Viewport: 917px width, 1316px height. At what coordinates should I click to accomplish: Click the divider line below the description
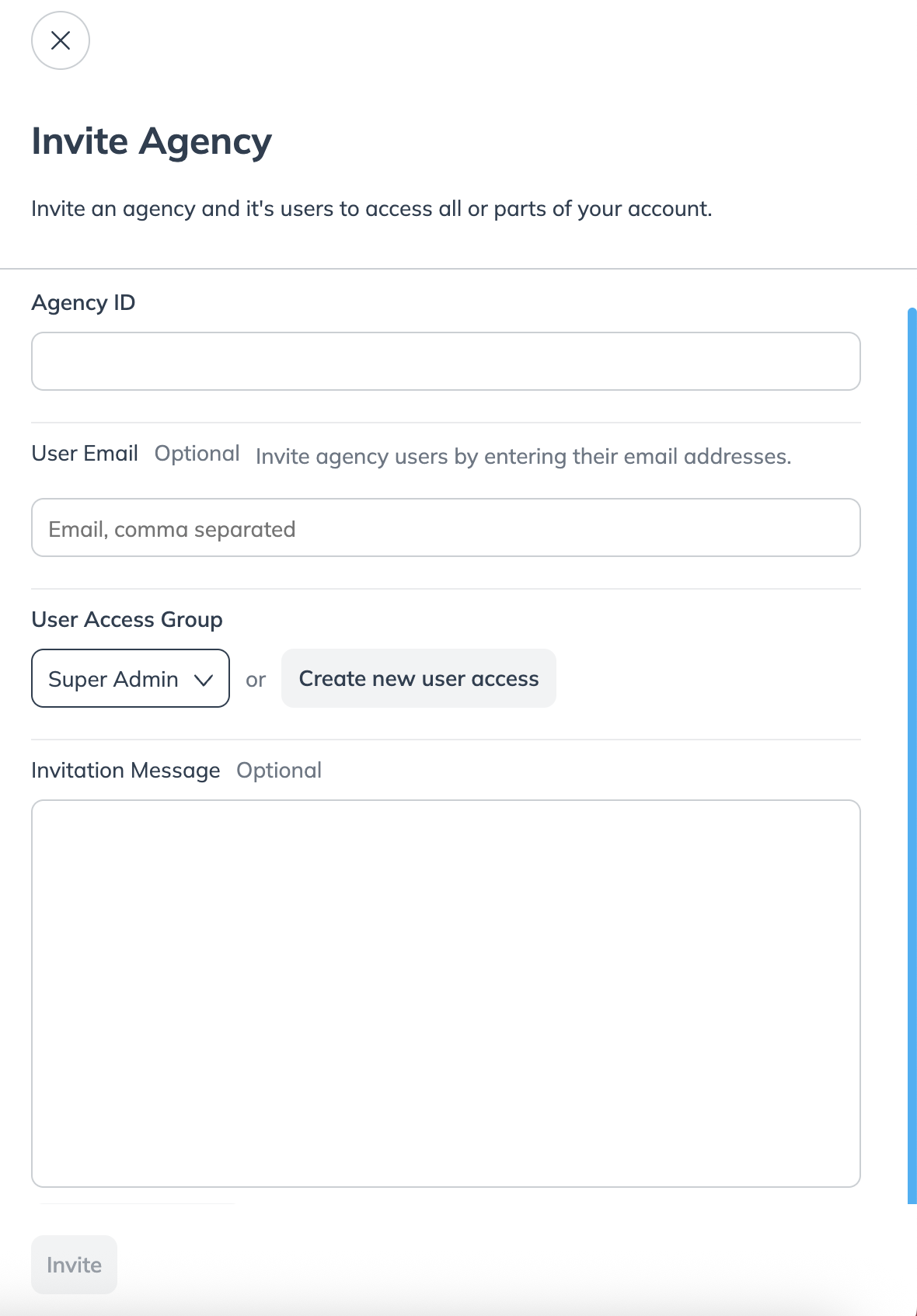(458, 269)
